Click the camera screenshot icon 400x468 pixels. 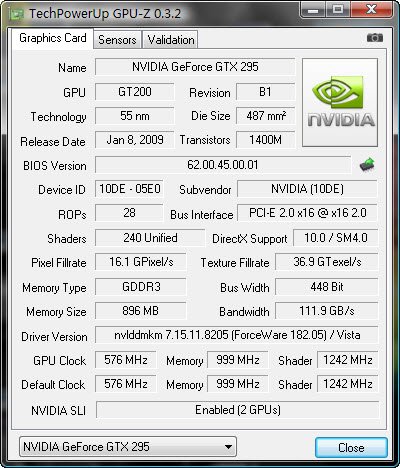pos(375,38)
